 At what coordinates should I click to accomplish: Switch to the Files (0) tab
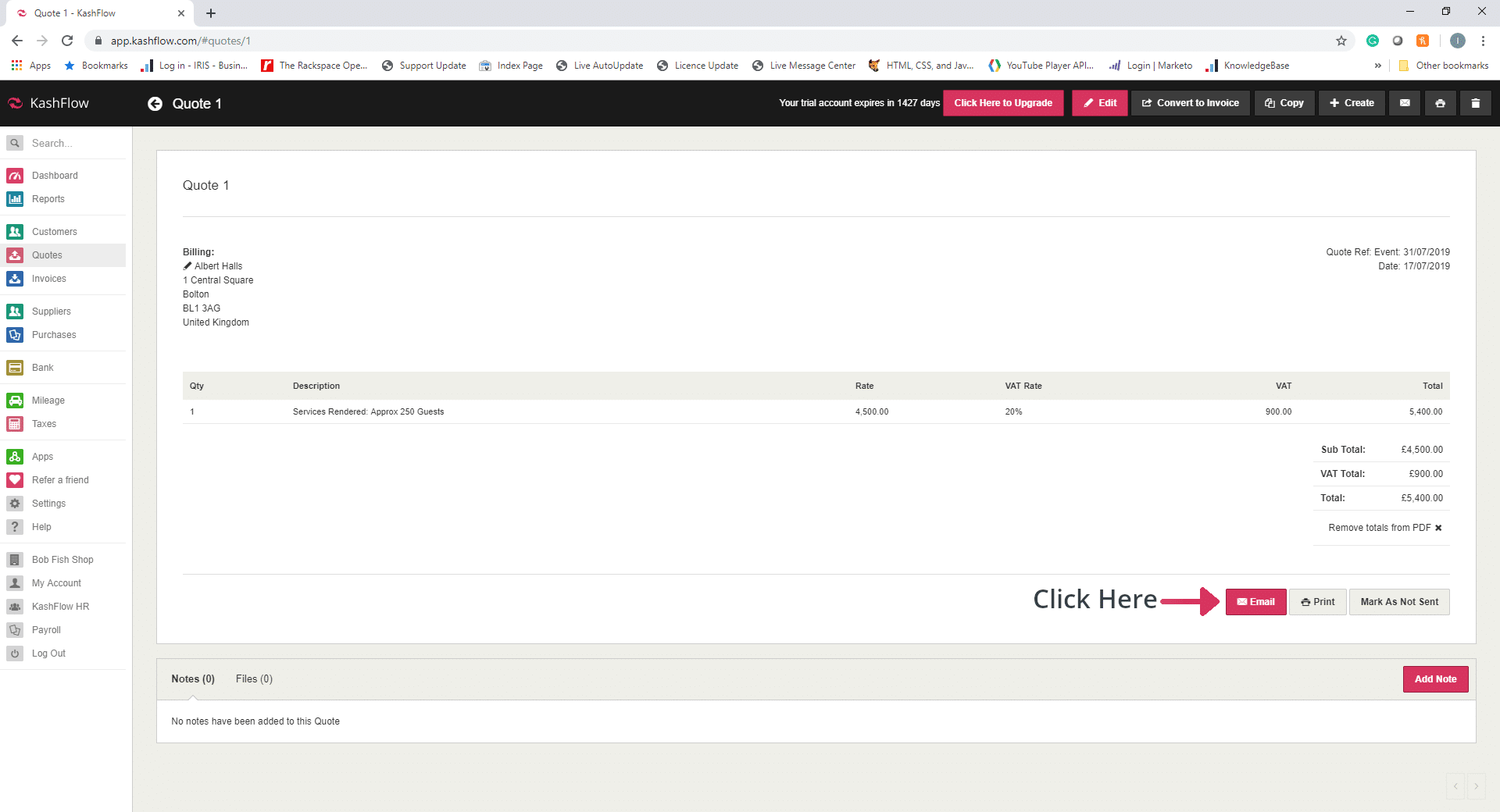254,679
